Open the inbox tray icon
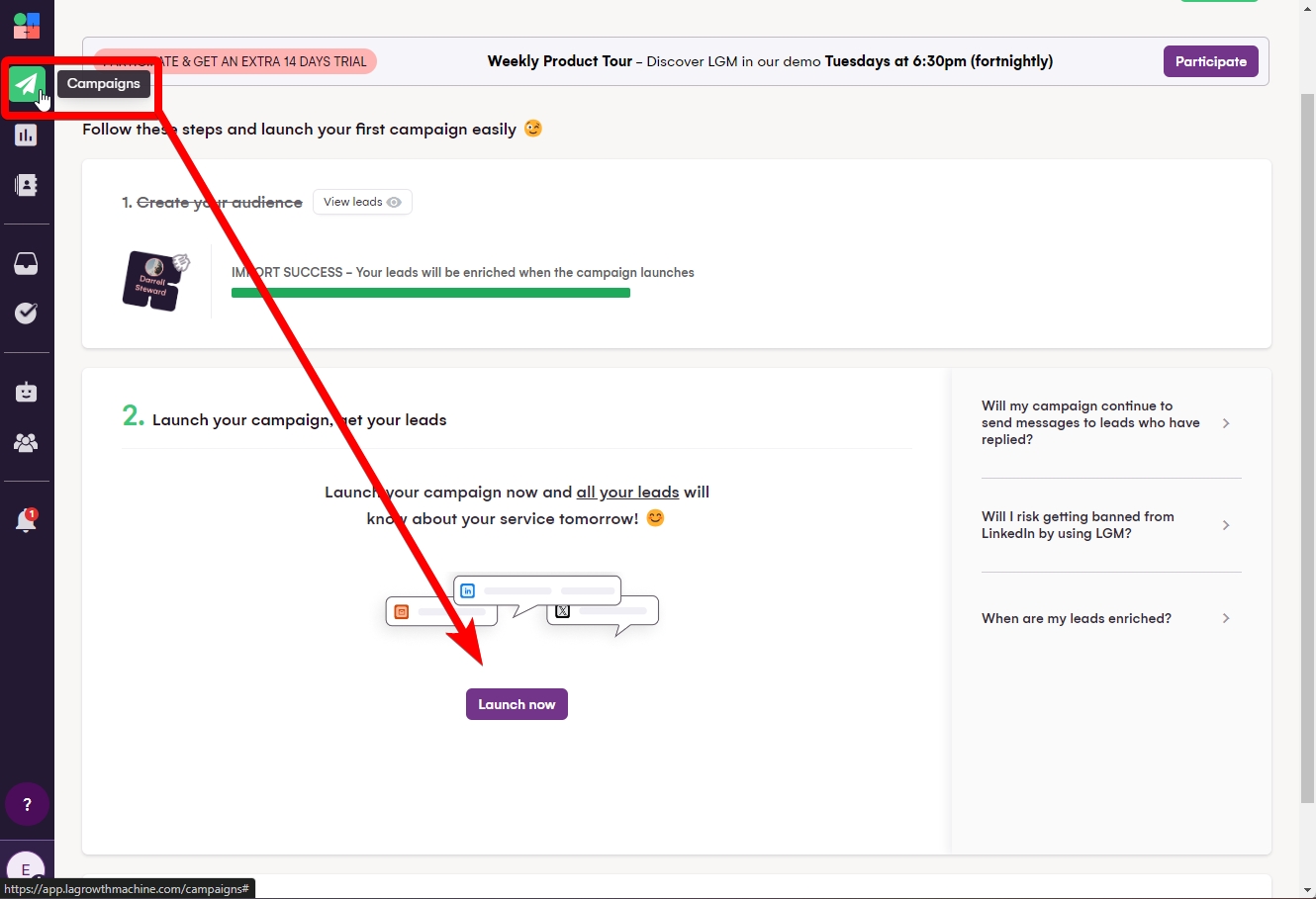This screenshot has height=899, width=1316. (x=27, y=264)
